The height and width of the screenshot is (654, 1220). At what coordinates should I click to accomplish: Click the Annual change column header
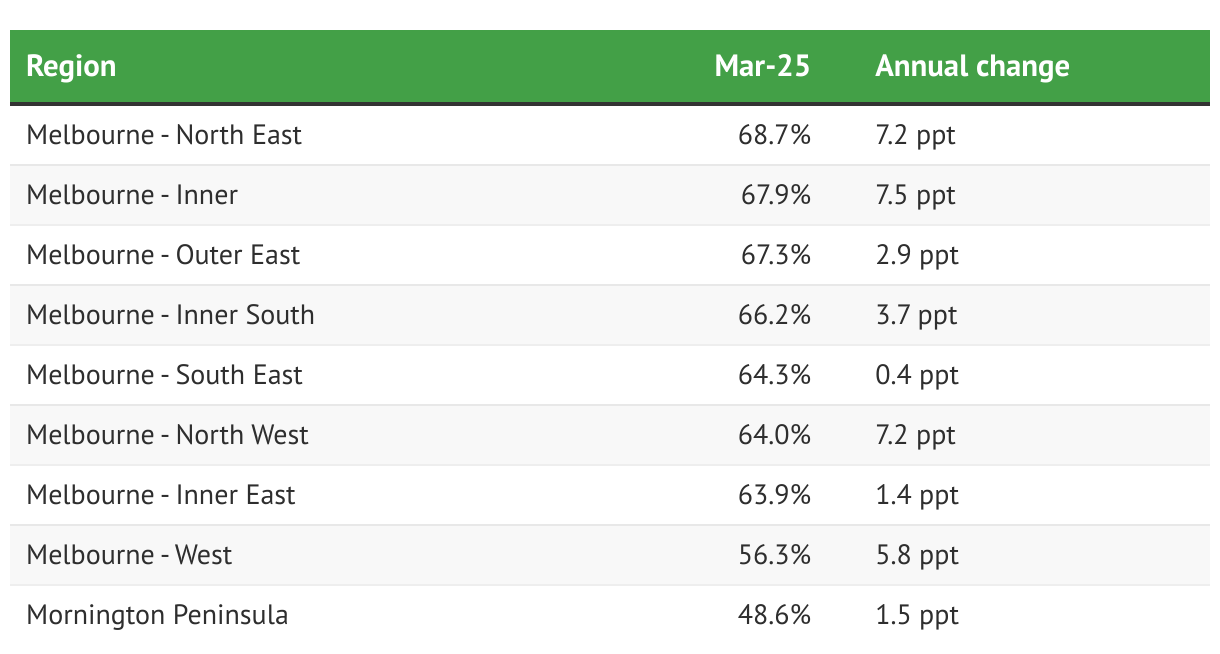tap(972, 67)
